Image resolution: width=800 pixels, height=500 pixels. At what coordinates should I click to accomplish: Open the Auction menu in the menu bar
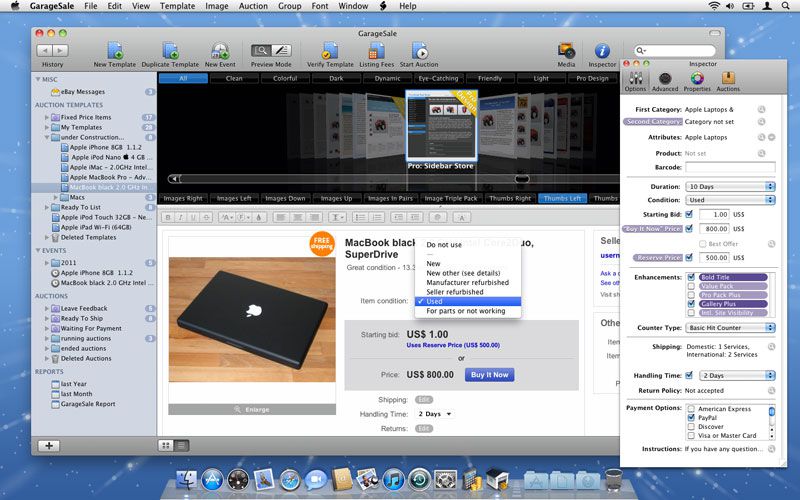click(x=253, y=6)
